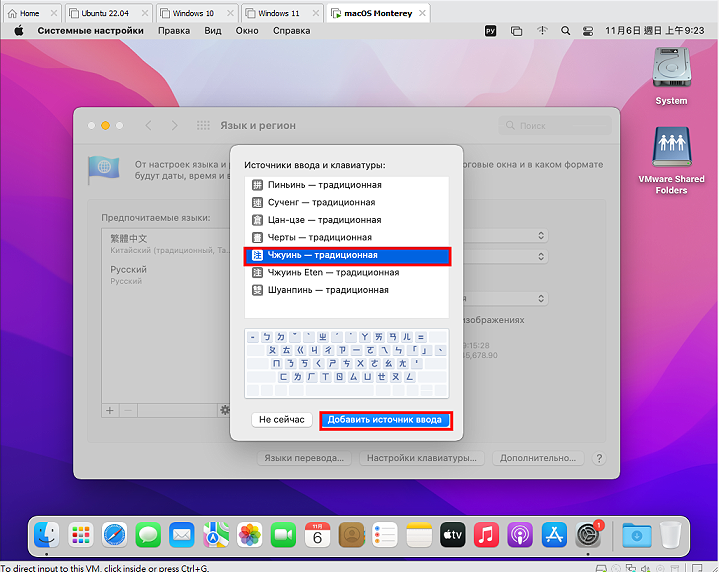Select Черты — традиционная input source
This screenshot has height=572, width=720.
[x=347, y=237]
